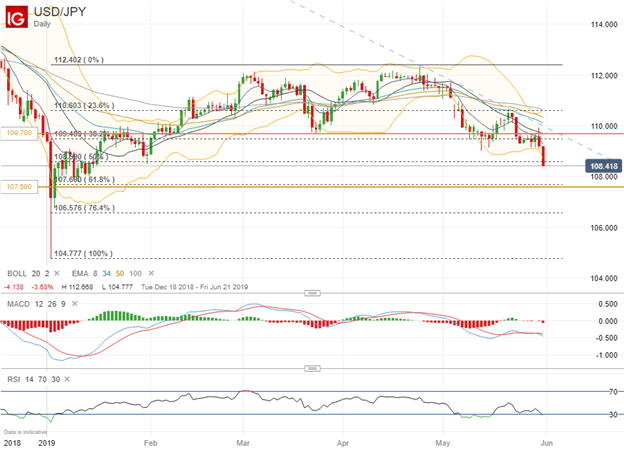
Task: Click the Daily timeframe label
Action: 42,24
